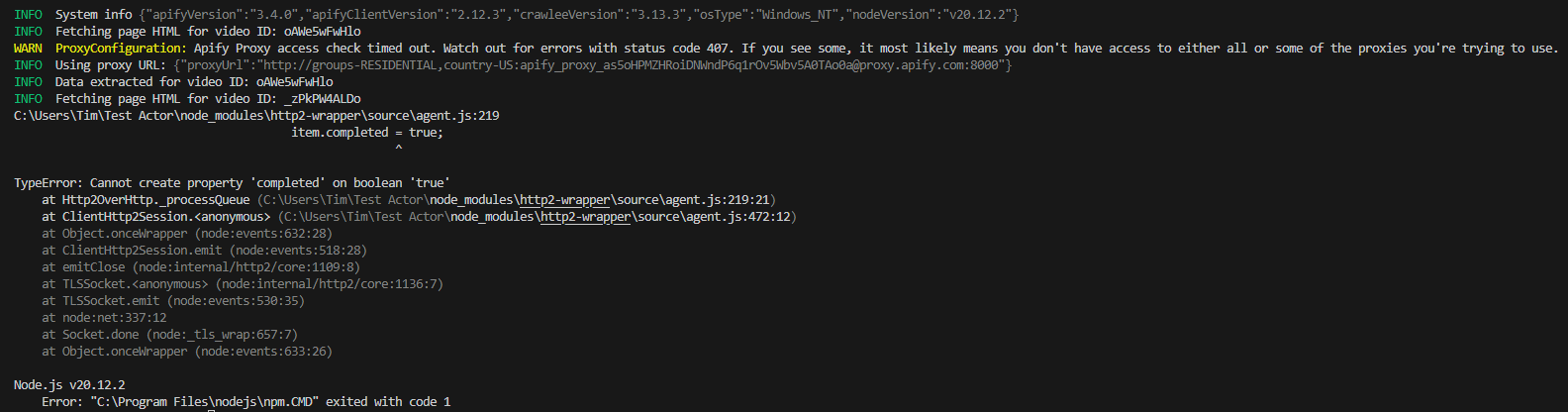This screenshot has width=1568, height=412.
Task: Click the Socket.done node:_tls_wrap frame
Action: (x=169, y=335)
